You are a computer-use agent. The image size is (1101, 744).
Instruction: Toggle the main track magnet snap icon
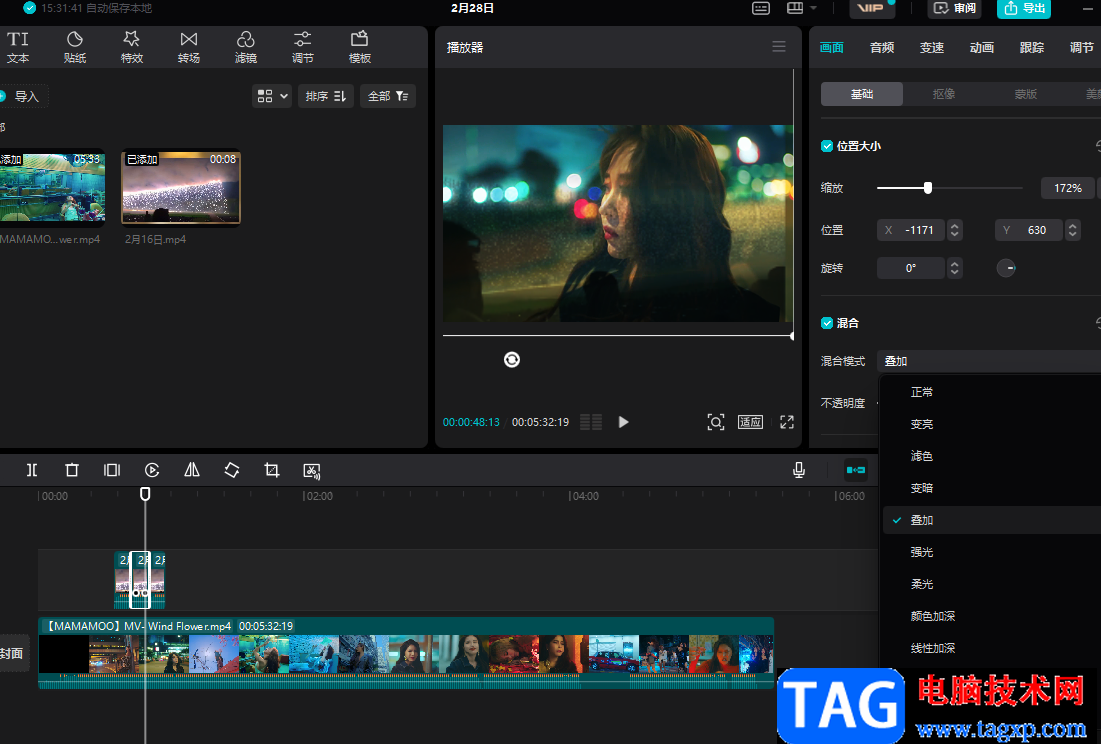click(855, 470)
